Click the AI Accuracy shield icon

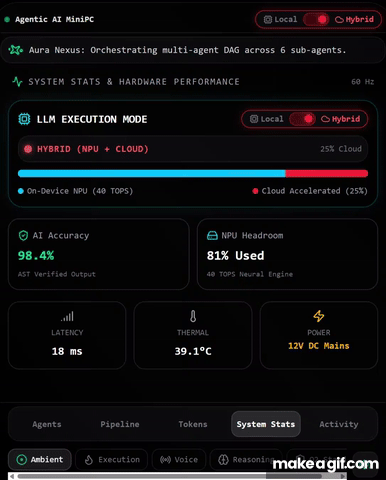pyautogui.click(x=23, y=236)
